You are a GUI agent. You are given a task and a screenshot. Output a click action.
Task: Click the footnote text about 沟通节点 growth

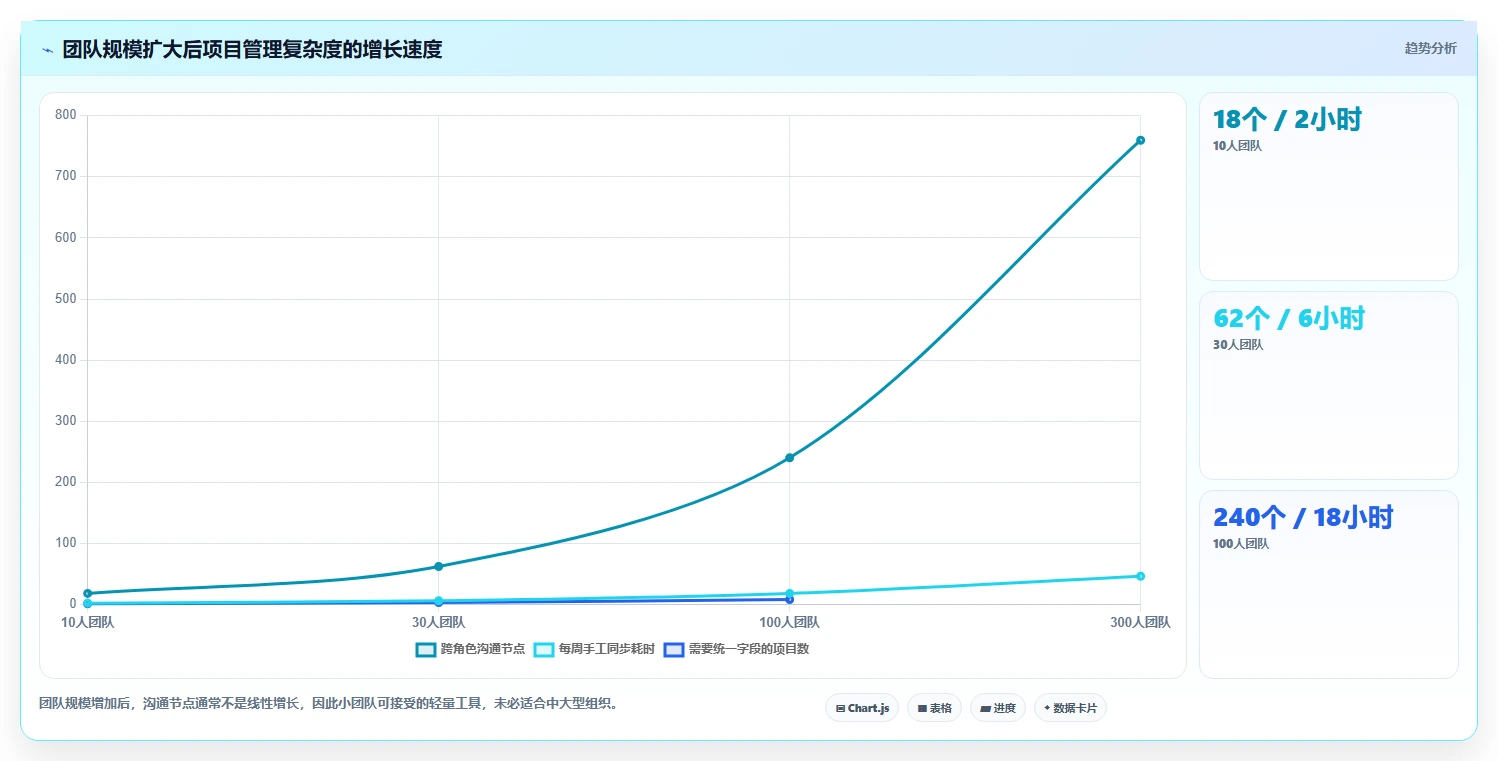[330, 704]
